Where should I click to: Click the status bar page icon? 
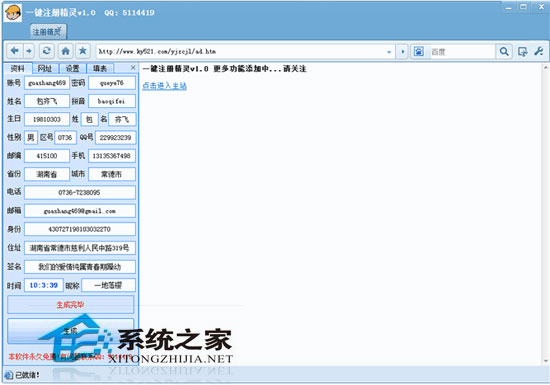(8, 375)
